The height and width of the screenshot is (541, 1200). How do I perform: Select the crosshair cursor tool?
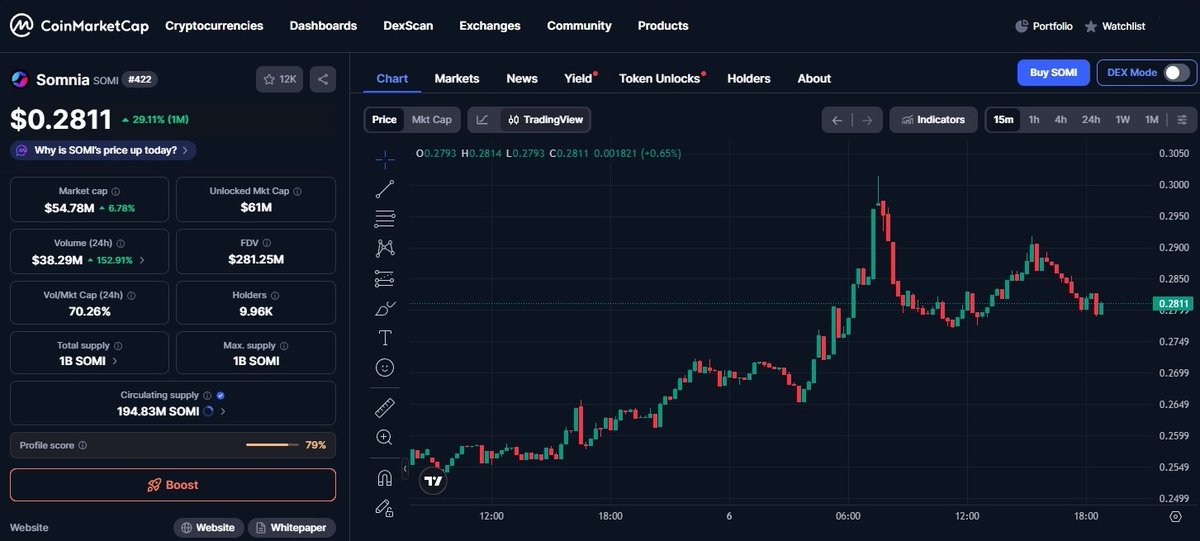tap(385, 159)
